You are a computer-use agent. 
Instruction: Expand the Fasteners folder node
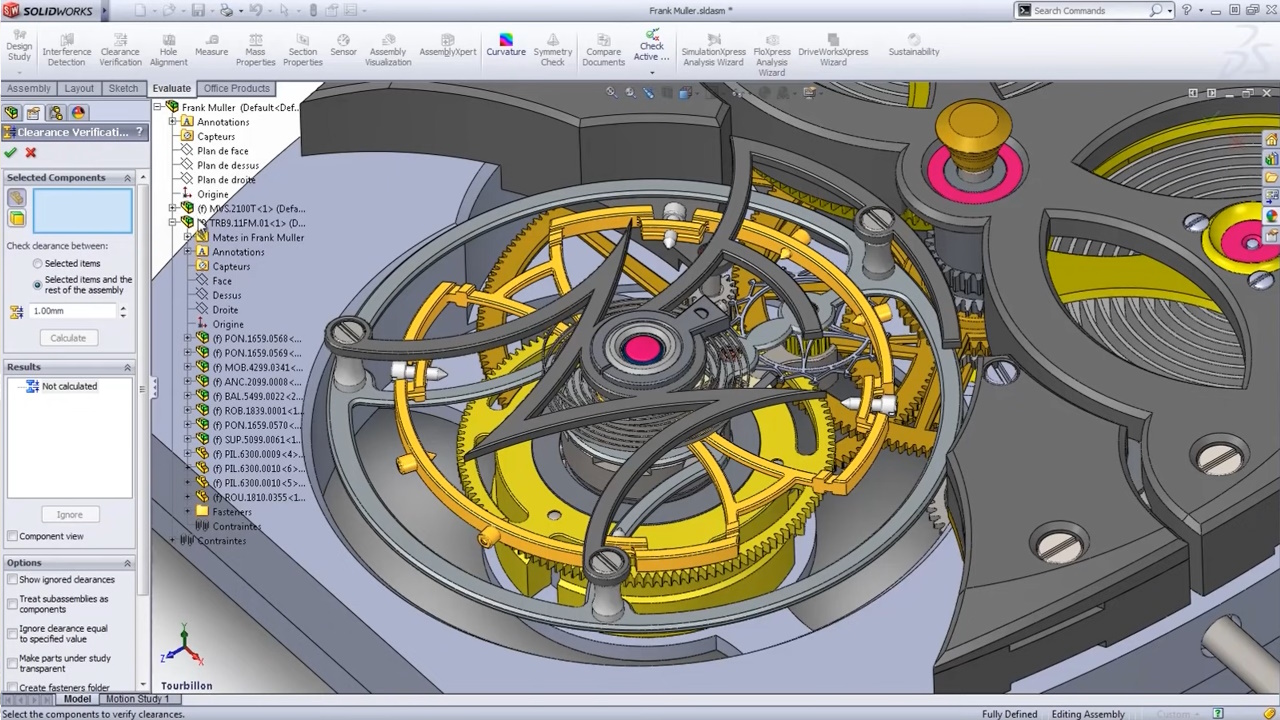click(x=188, y=512)
